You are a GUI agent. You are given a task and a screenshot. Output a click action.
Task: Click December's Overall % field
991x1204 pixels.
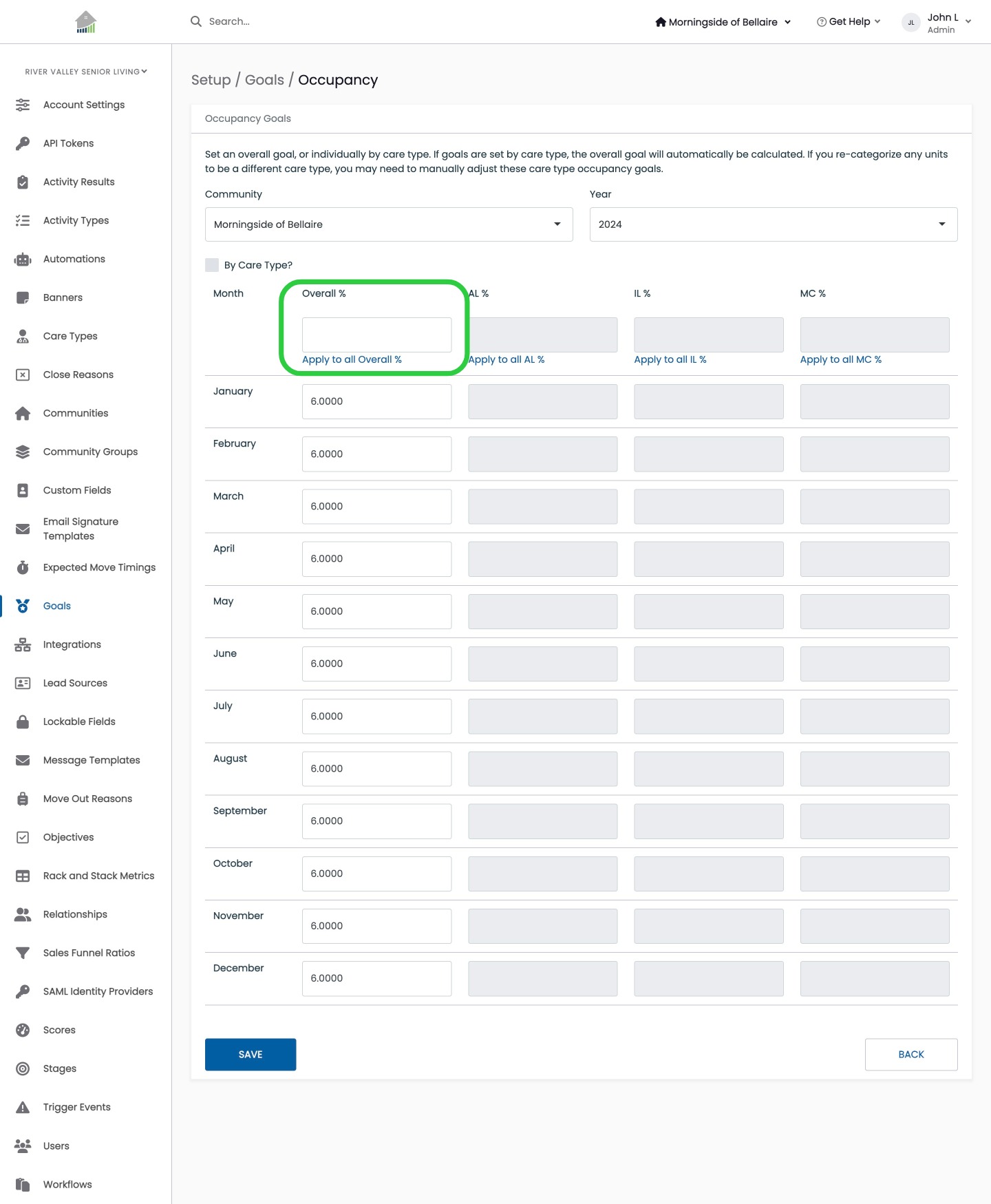click(376, 978)
